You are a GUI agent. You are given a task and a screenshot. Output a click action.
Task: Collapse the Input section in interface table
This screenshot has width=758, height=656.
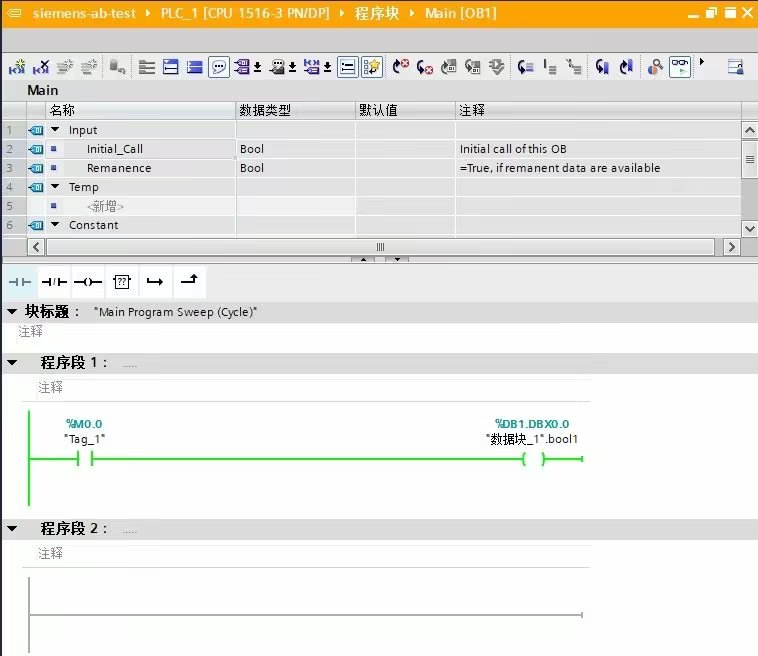[x=55, y=130]
